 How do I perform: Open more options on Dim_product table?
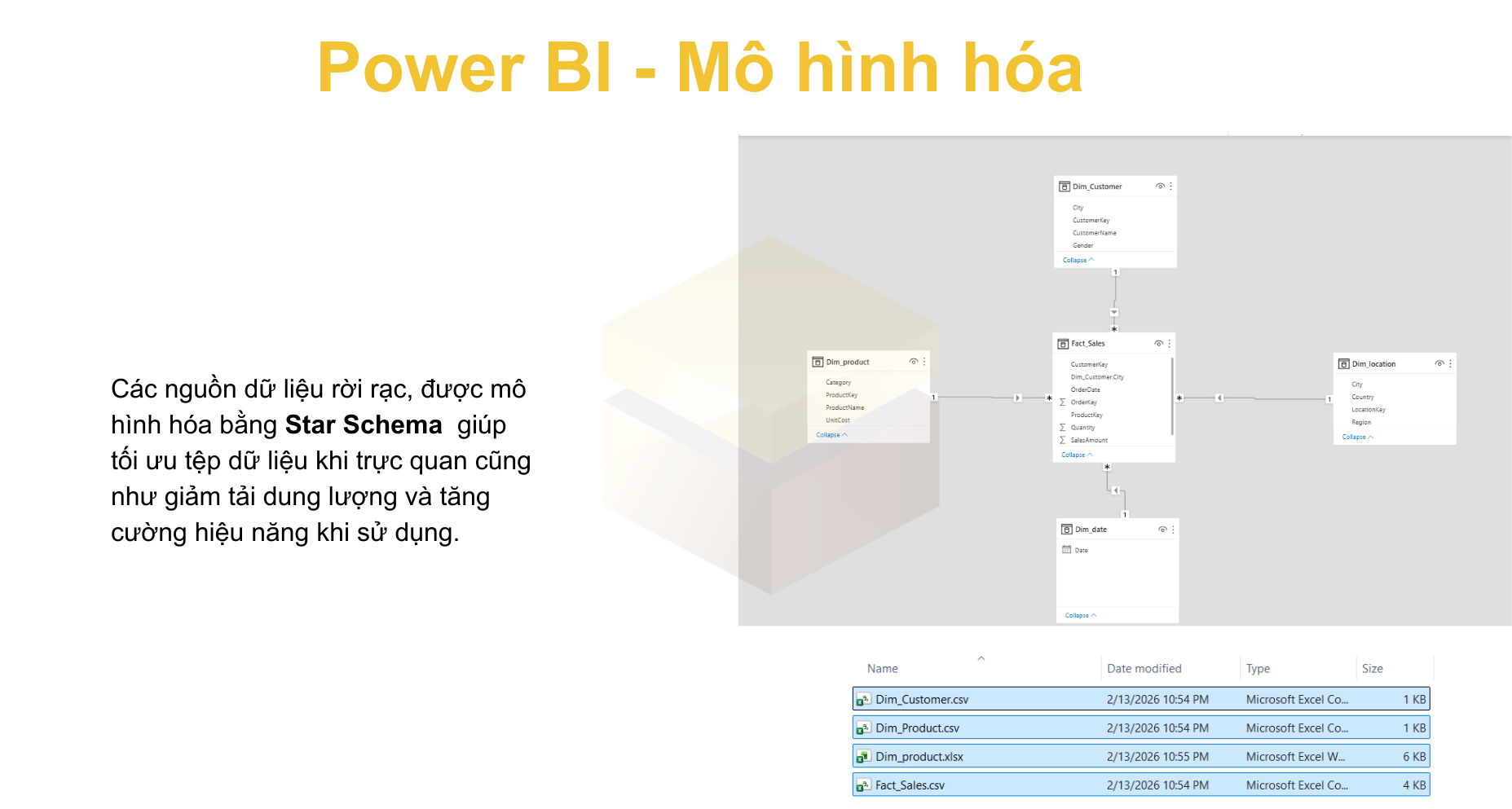tap(924, 362)
